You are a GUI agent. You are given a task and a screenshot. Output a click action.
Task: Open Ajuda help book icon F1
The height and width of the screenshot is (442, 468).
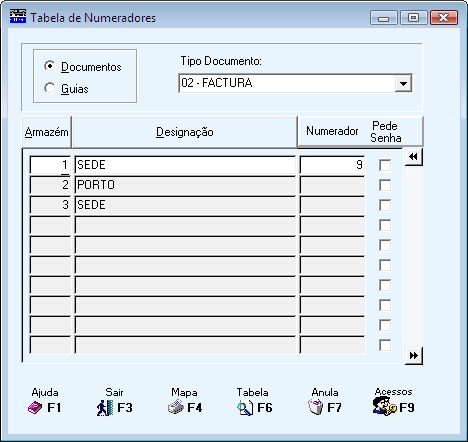coord(35,408)
